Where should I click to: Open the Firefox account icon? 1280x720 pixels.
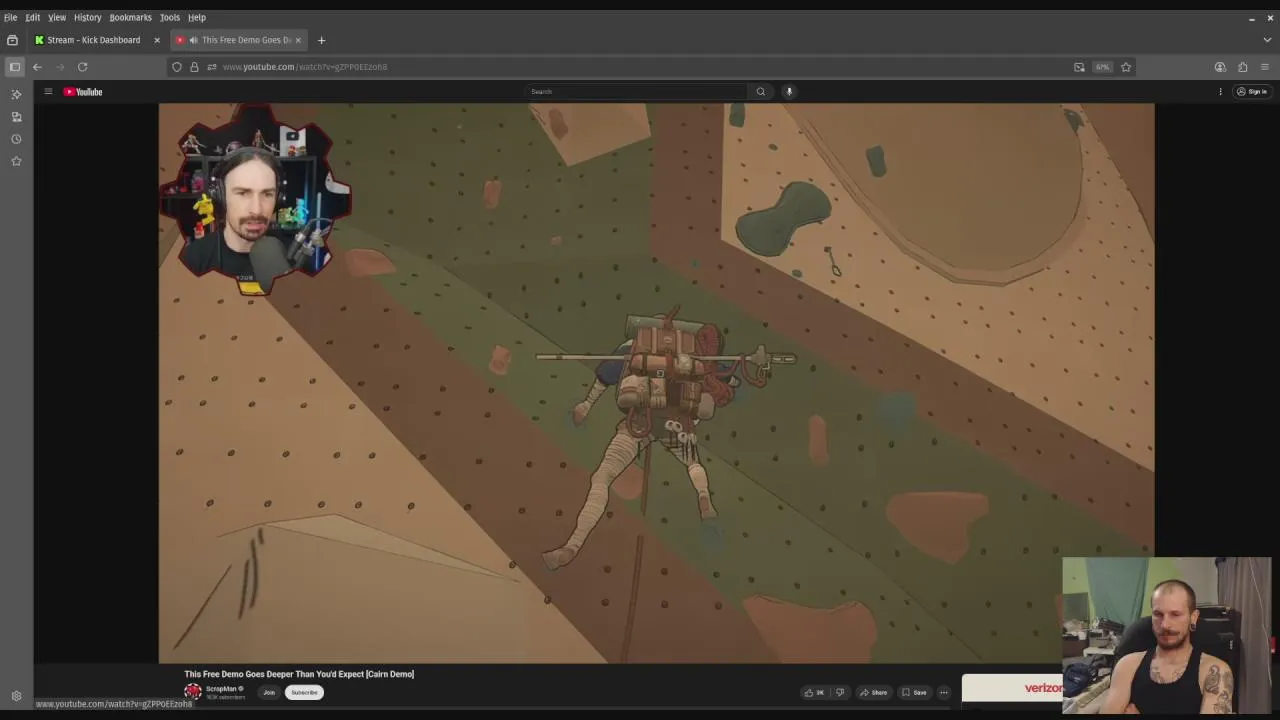click(x=1220, y=67)
